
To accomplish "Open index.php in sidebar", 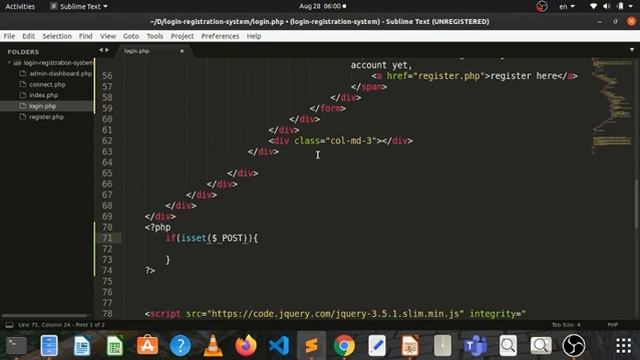I will pos(43,95).
